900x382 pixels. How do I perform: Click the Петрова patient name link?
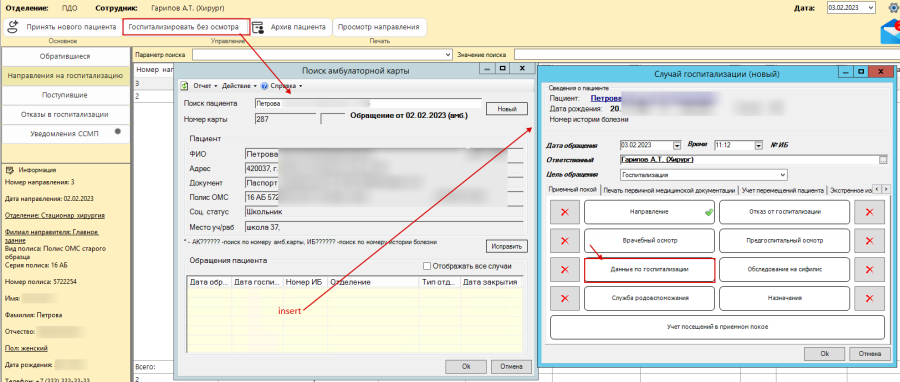pos(606,99)
